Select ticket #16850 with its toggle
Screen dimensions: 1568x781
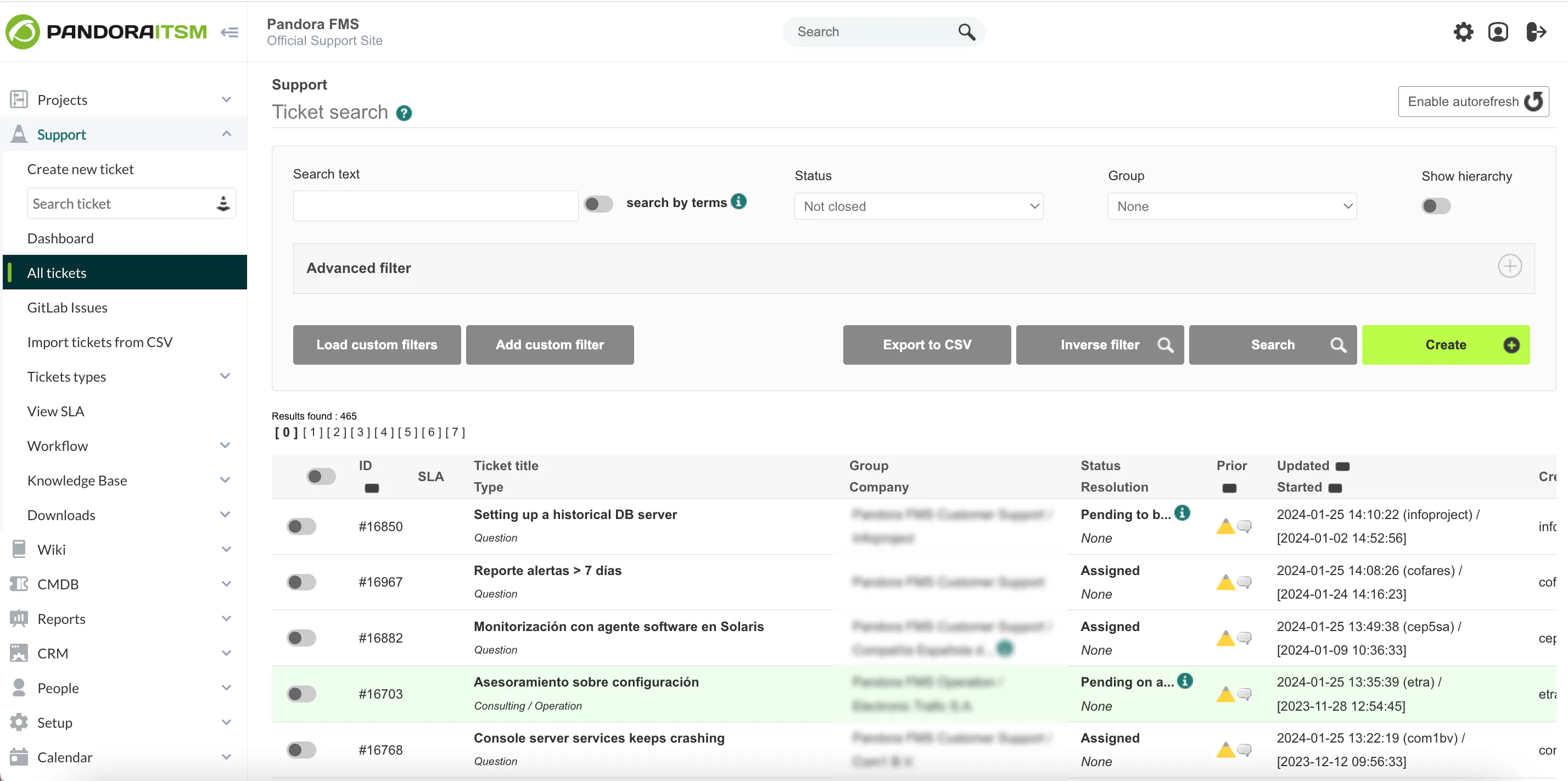coord(301,526)
